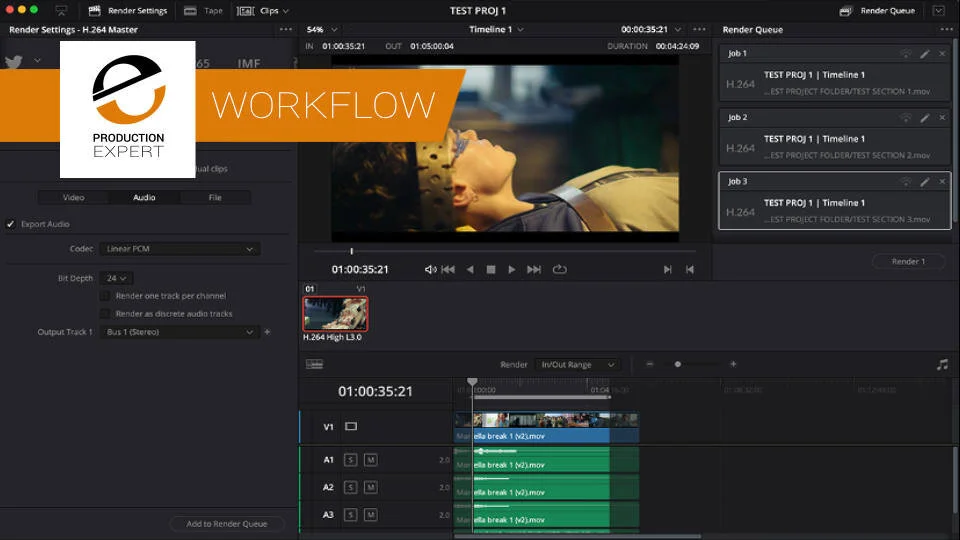Image resolution: width=960 pixels, height=540 pixels.
Task: Remove Job 1 from the render queue
Action: 942,54
